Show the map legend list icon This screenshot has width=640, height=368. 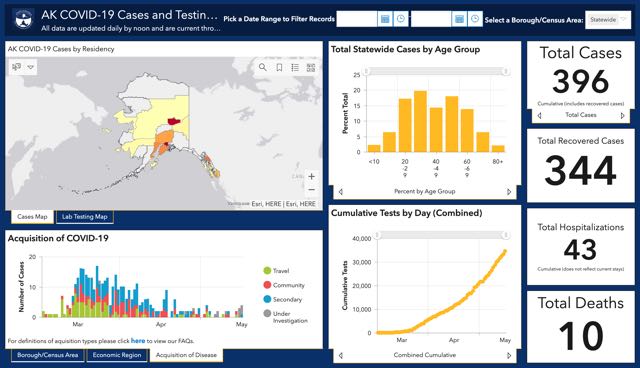[295, 67]
